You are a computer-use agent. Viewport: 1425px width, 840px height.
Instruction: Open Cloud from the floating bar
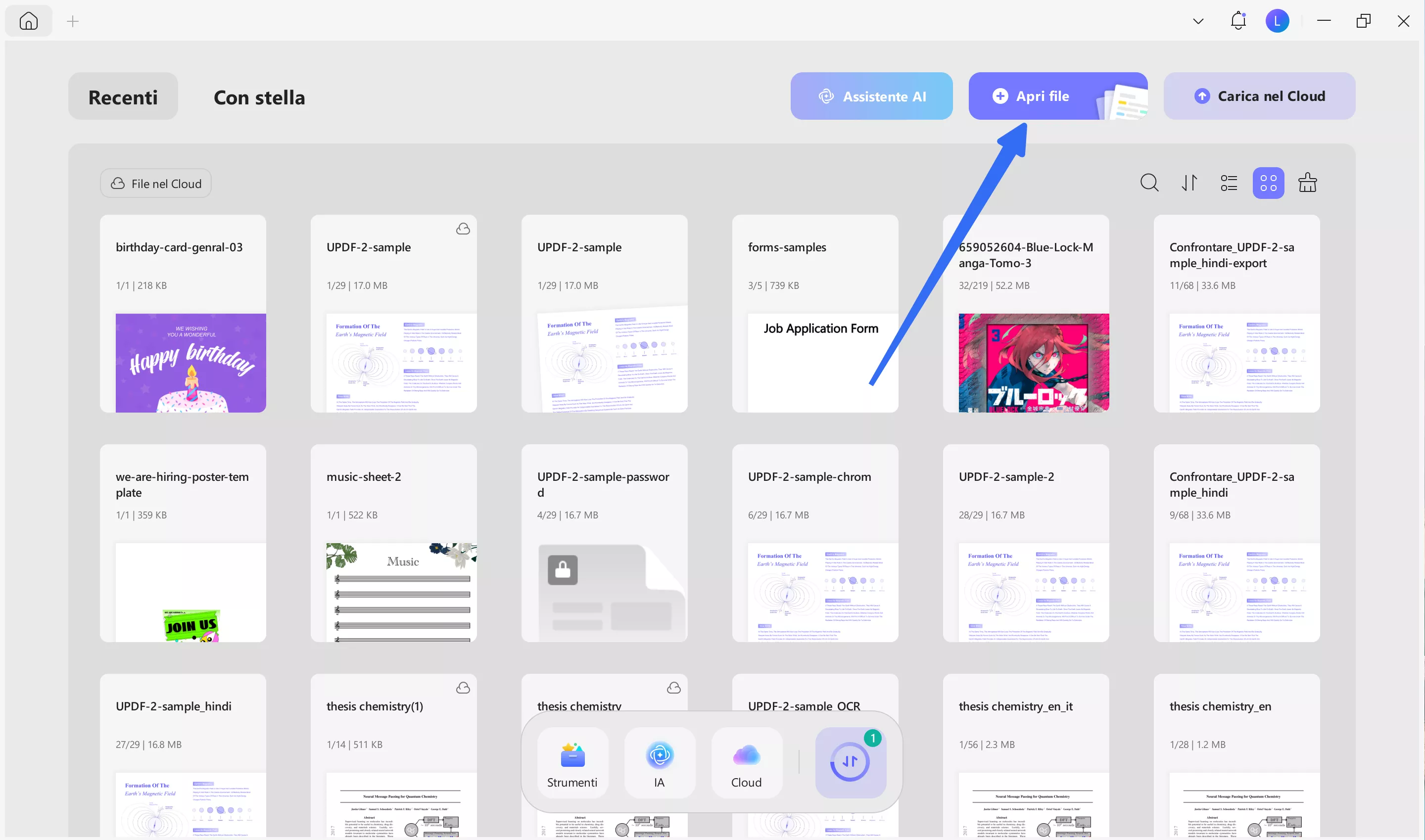click(x=746, y=763)
